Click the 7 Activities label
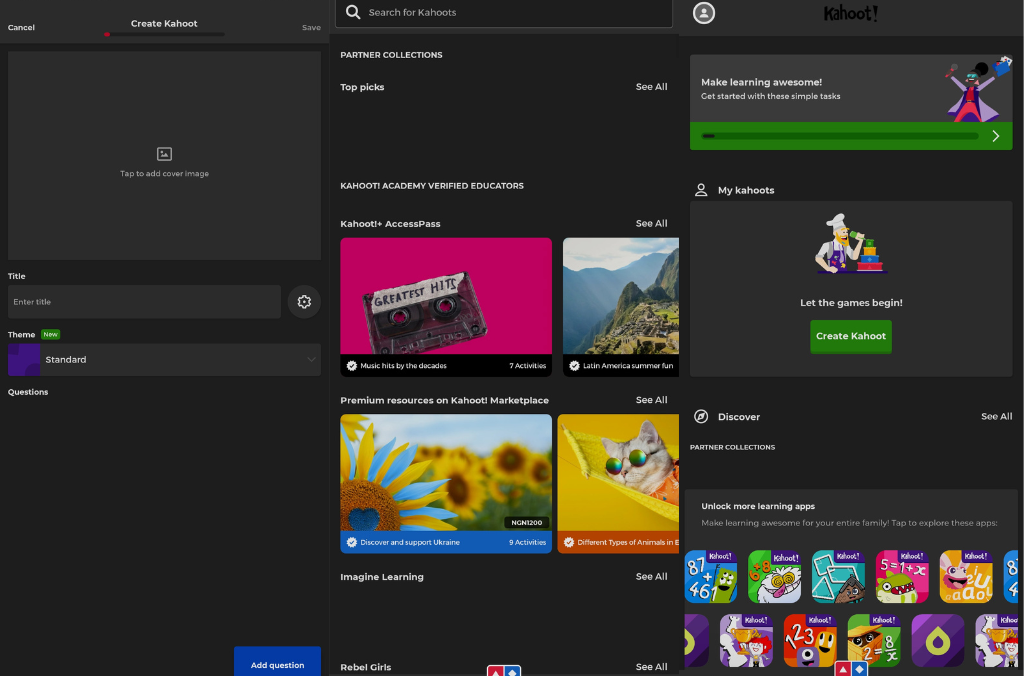 pyautogui.click(x=528, y=366)
